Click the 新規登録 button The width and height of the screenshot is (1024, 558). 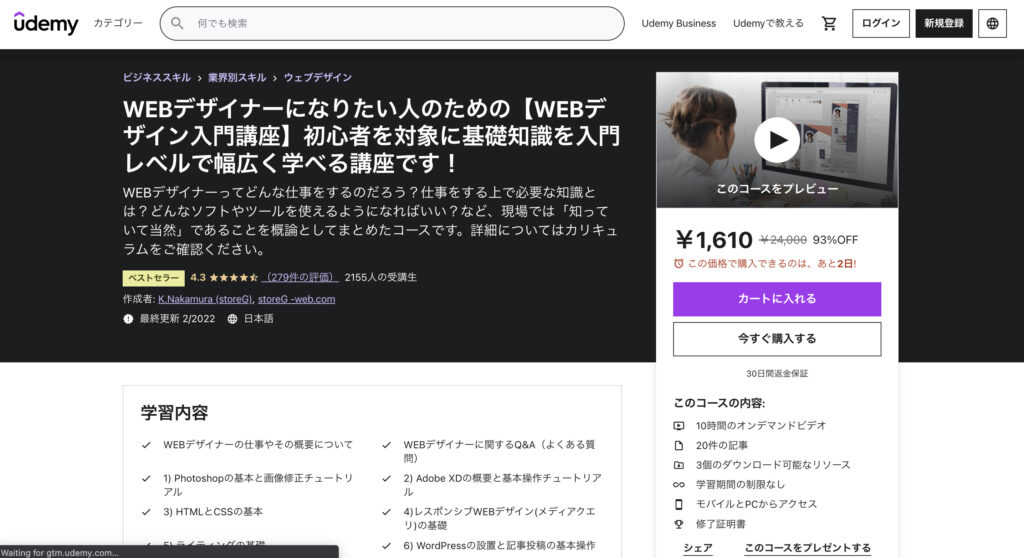(x=944, y=24)
